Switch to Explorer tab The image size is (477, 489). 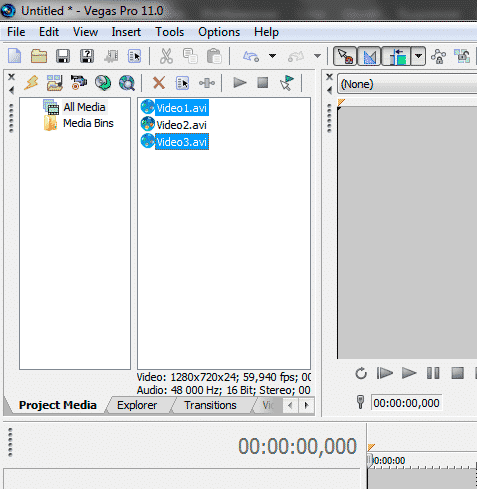(x=137, y=405)
